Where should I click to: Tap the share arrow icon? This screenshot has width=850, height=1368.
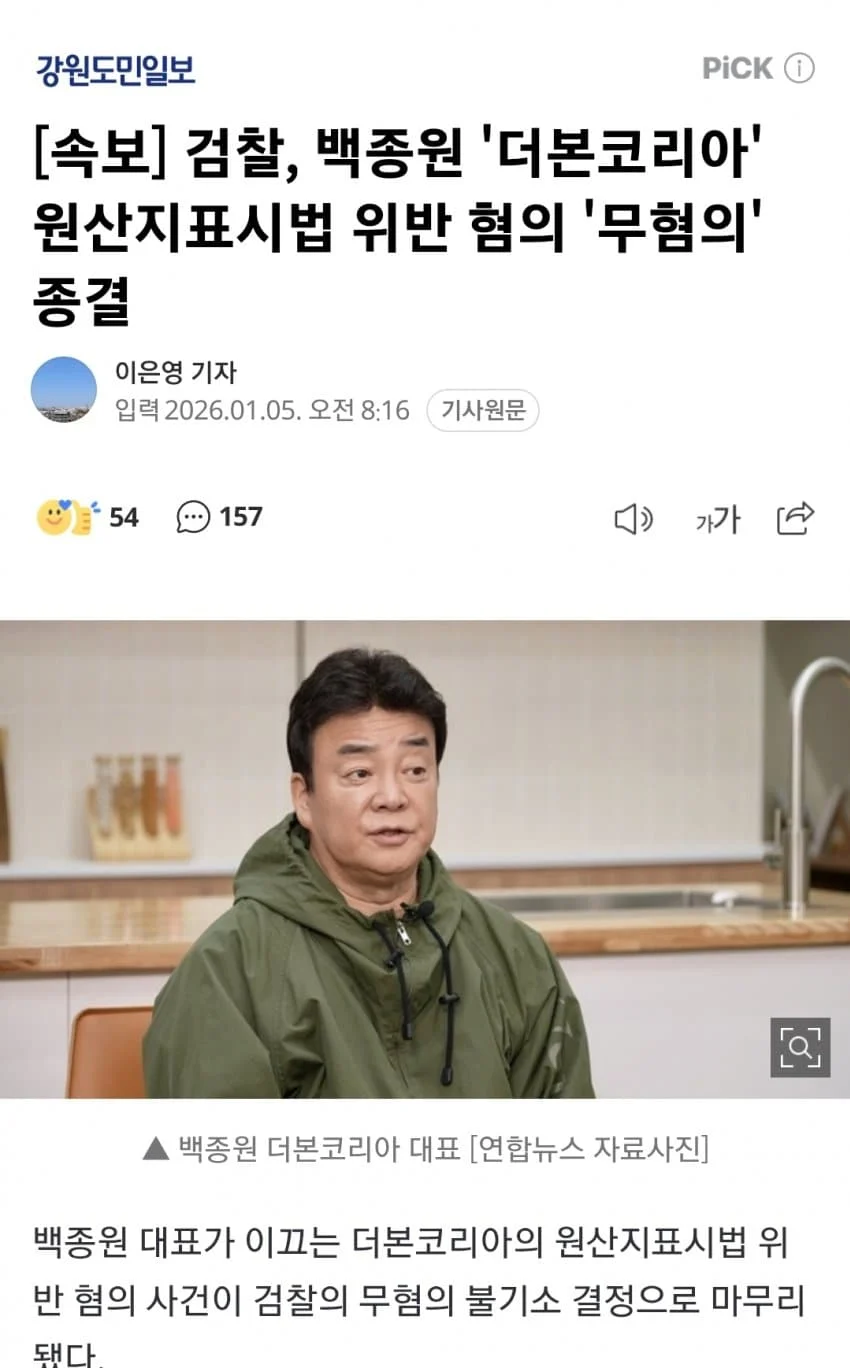pyautogui.click(x=796, y=518)
